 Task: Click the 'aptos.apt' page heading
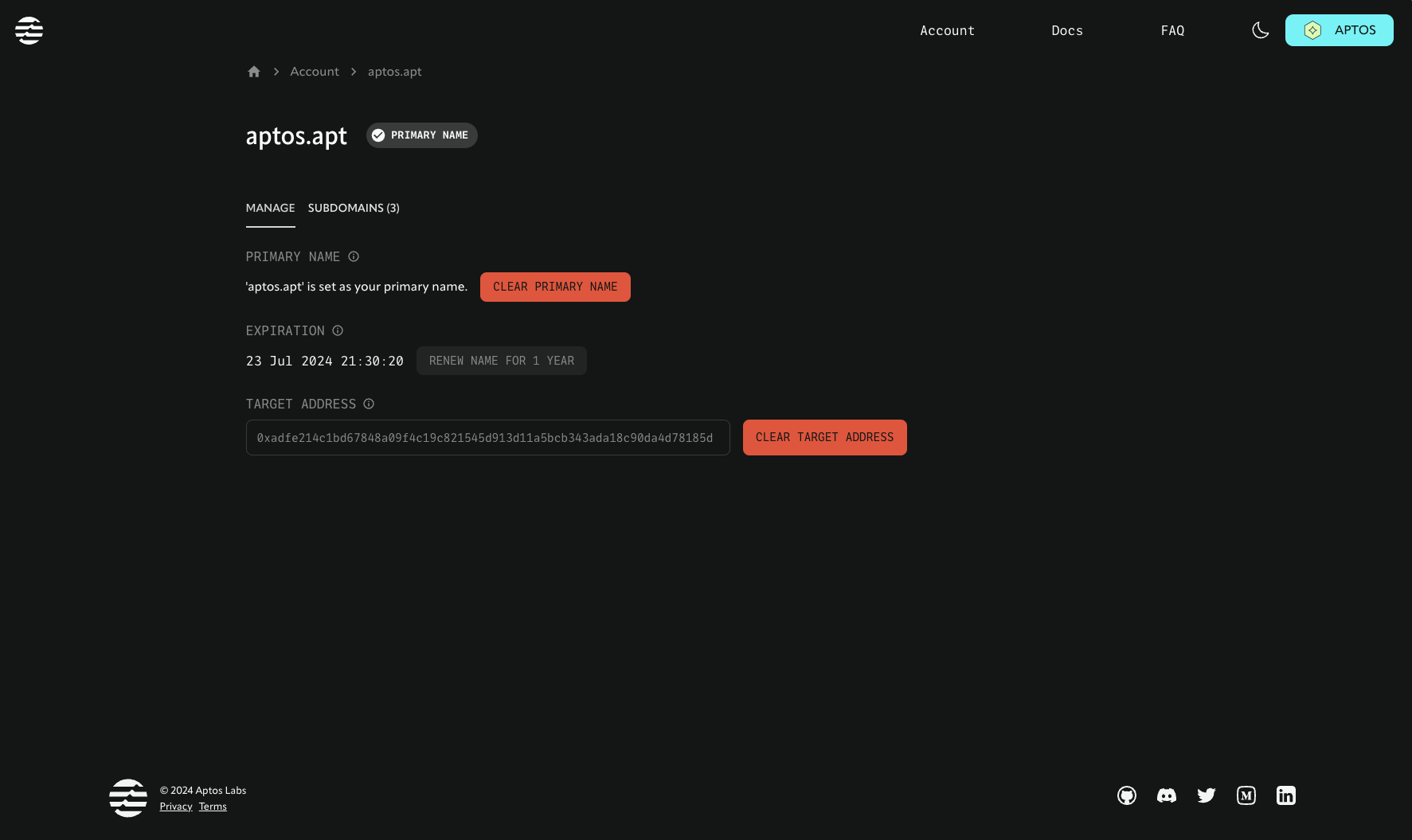296,136
